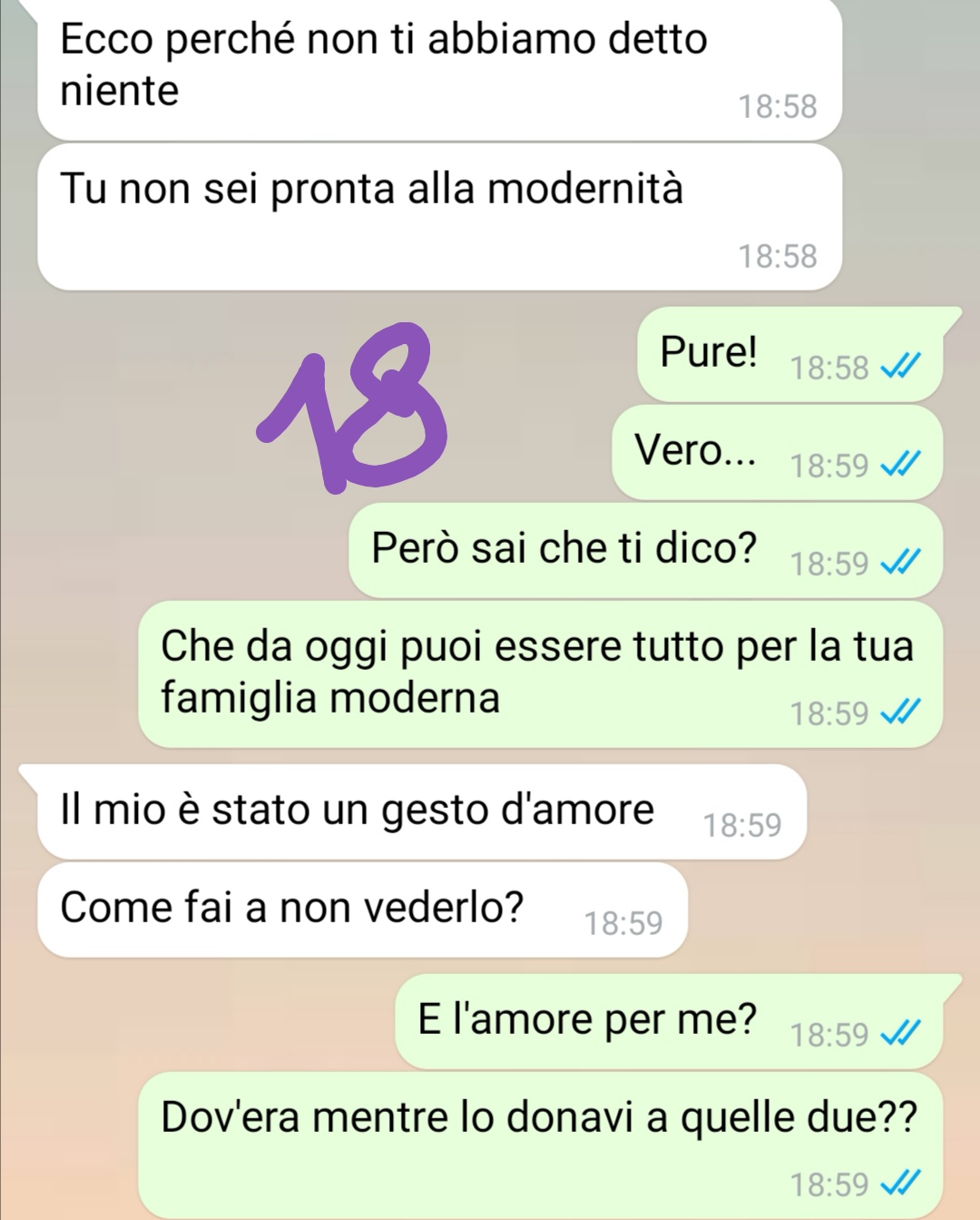Select message 'Ecco perché non ti abbiamo detto niente'
This screenshot has width=980, height=1220.
tap(440, 69)
